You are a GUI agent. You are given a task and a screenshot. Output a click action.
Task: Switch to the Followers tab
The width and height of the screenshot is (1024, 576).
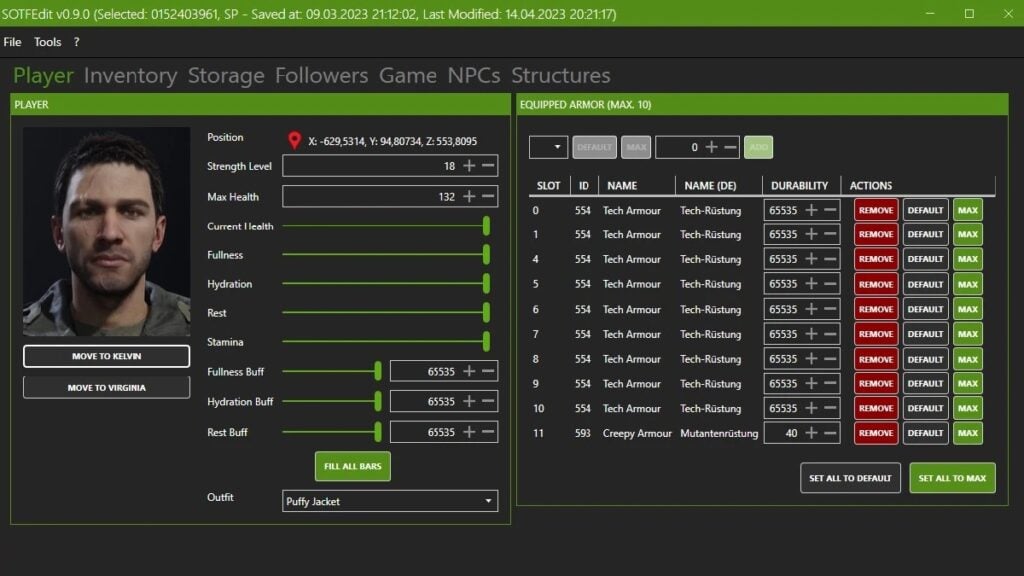click(x=321, y=76)
